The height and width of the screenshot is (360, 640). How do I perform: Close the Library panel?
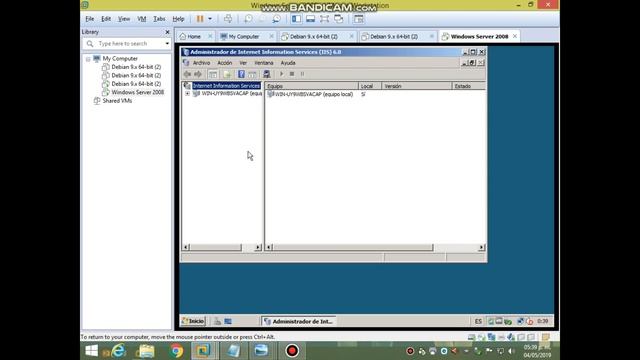pyautogui.click(x=167, y=32)
